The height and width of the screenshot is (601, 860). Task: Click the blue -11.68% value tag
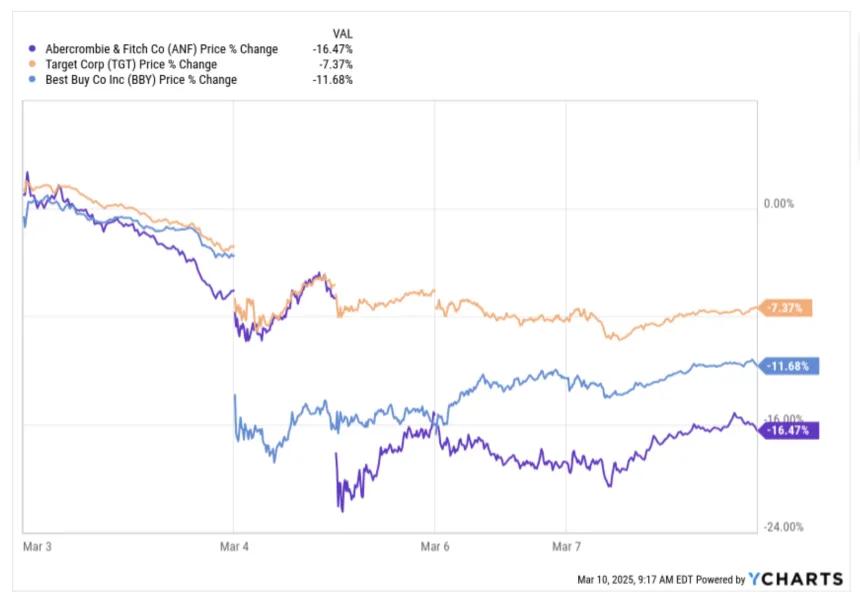coord(789,366)
